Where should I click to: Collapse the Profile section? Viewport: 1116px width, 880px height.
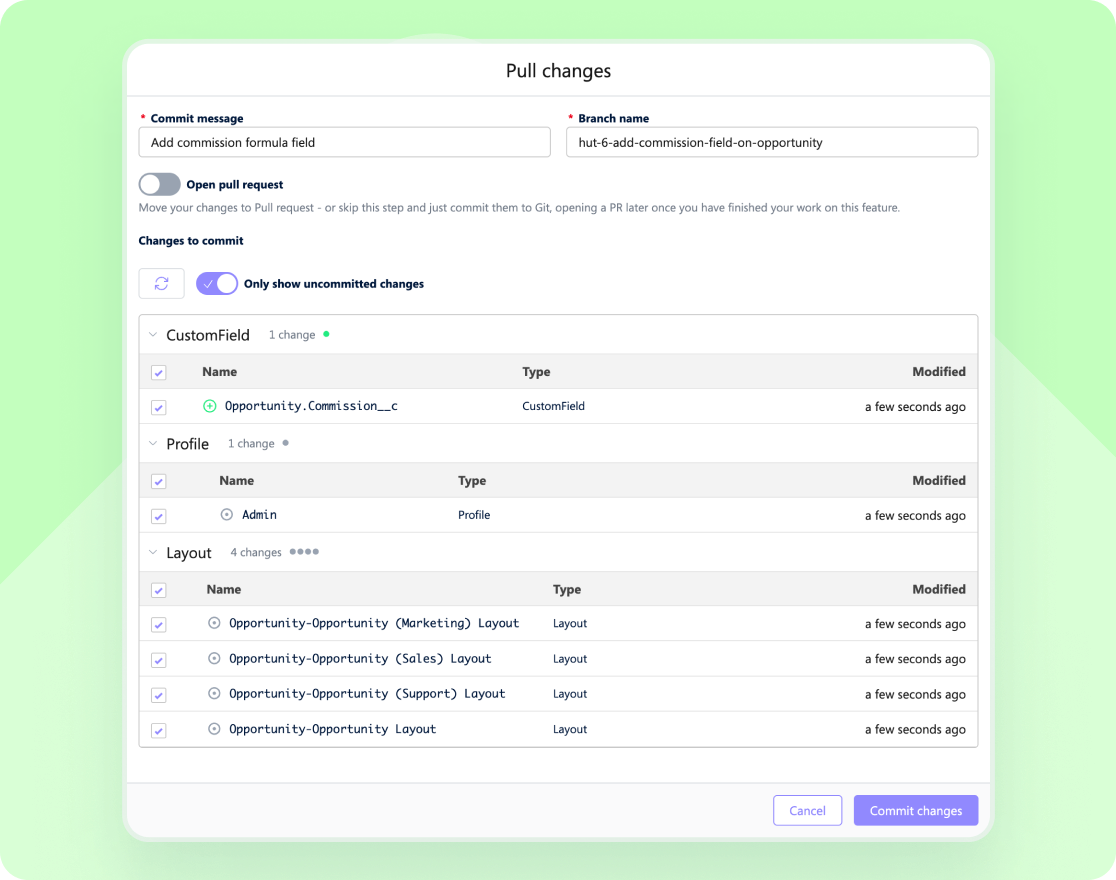[152, 443]
